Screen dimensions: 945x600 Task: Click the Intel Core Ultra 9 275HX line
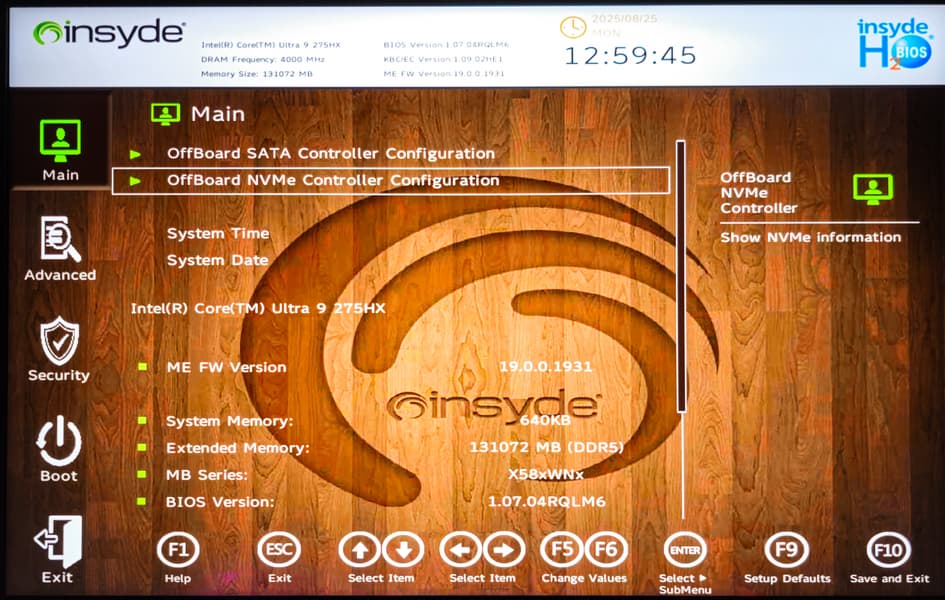tap(258, 308)
